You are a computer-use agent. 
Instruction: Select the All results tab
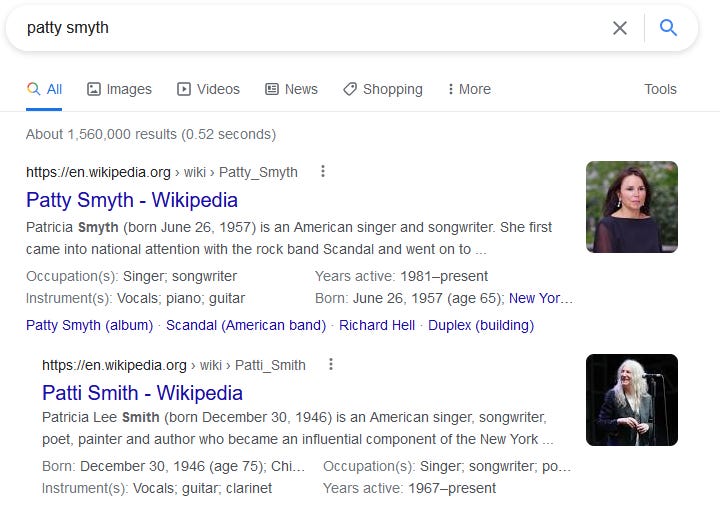click(x=44, y=89)
